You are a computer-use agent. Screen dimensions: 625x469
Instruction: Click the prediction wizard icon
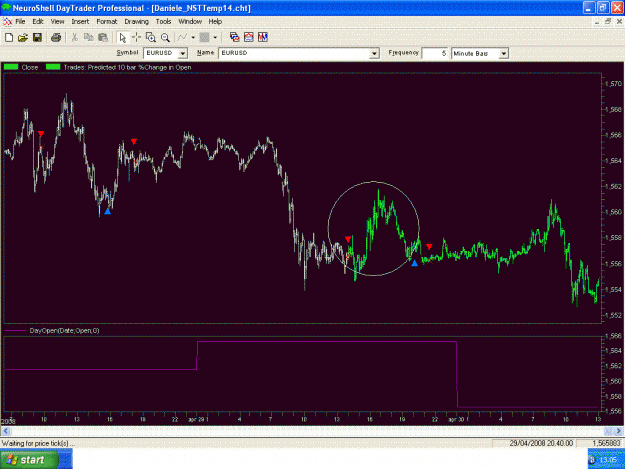click(x=249, y=37)
